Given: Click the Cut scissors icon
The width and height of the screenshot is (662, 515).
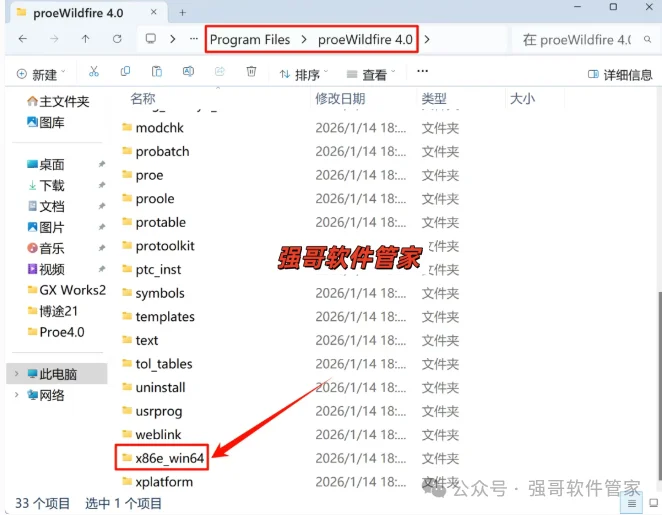Looking at the screenshot, I should (94, 72).
